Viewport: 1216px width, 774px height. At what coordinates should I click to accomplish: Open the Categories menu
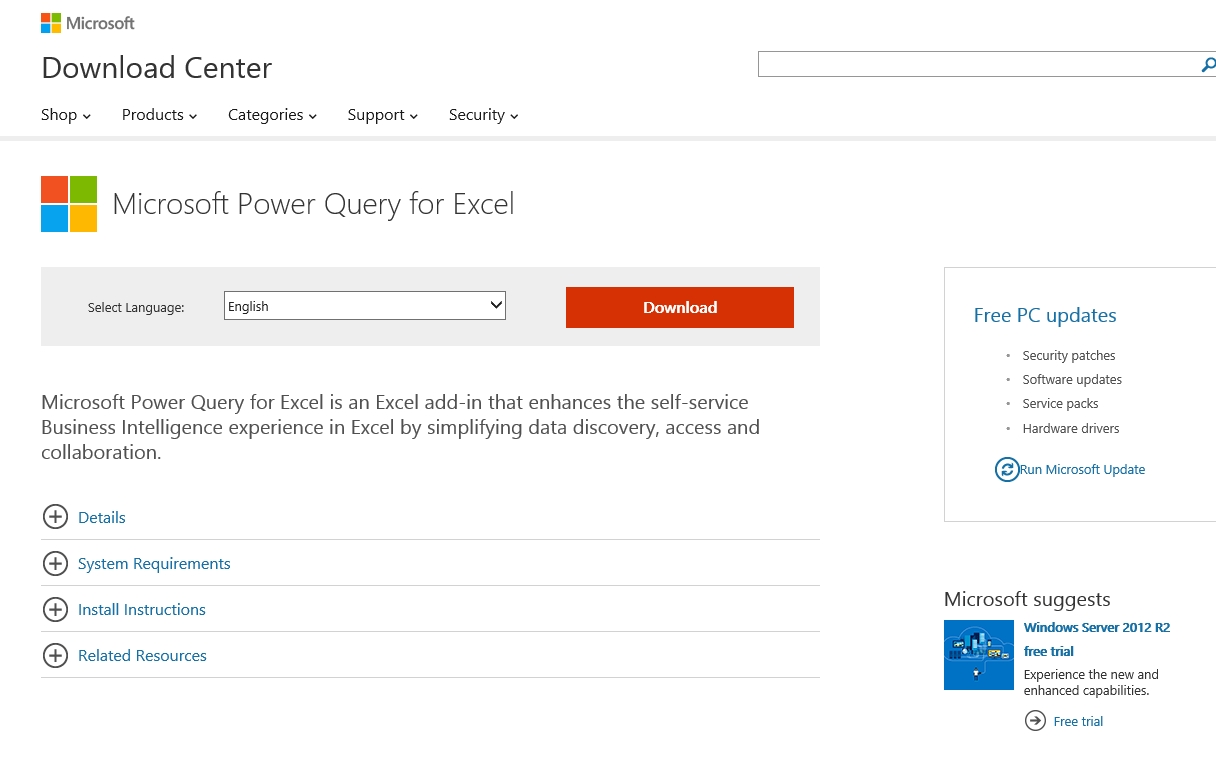(x=272, y=115)
